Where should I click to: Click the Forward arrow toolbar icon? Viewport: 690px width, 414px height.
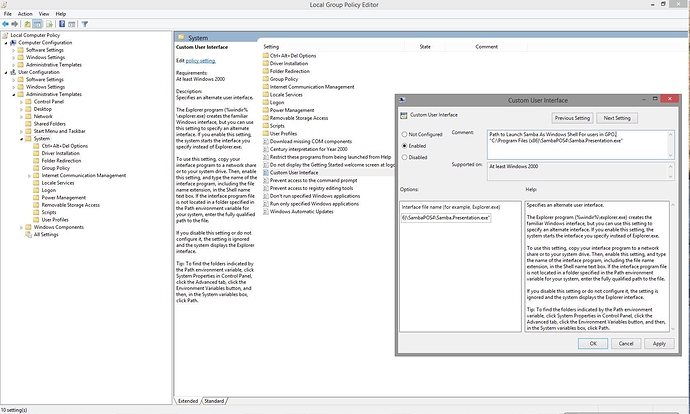point(15,24)
